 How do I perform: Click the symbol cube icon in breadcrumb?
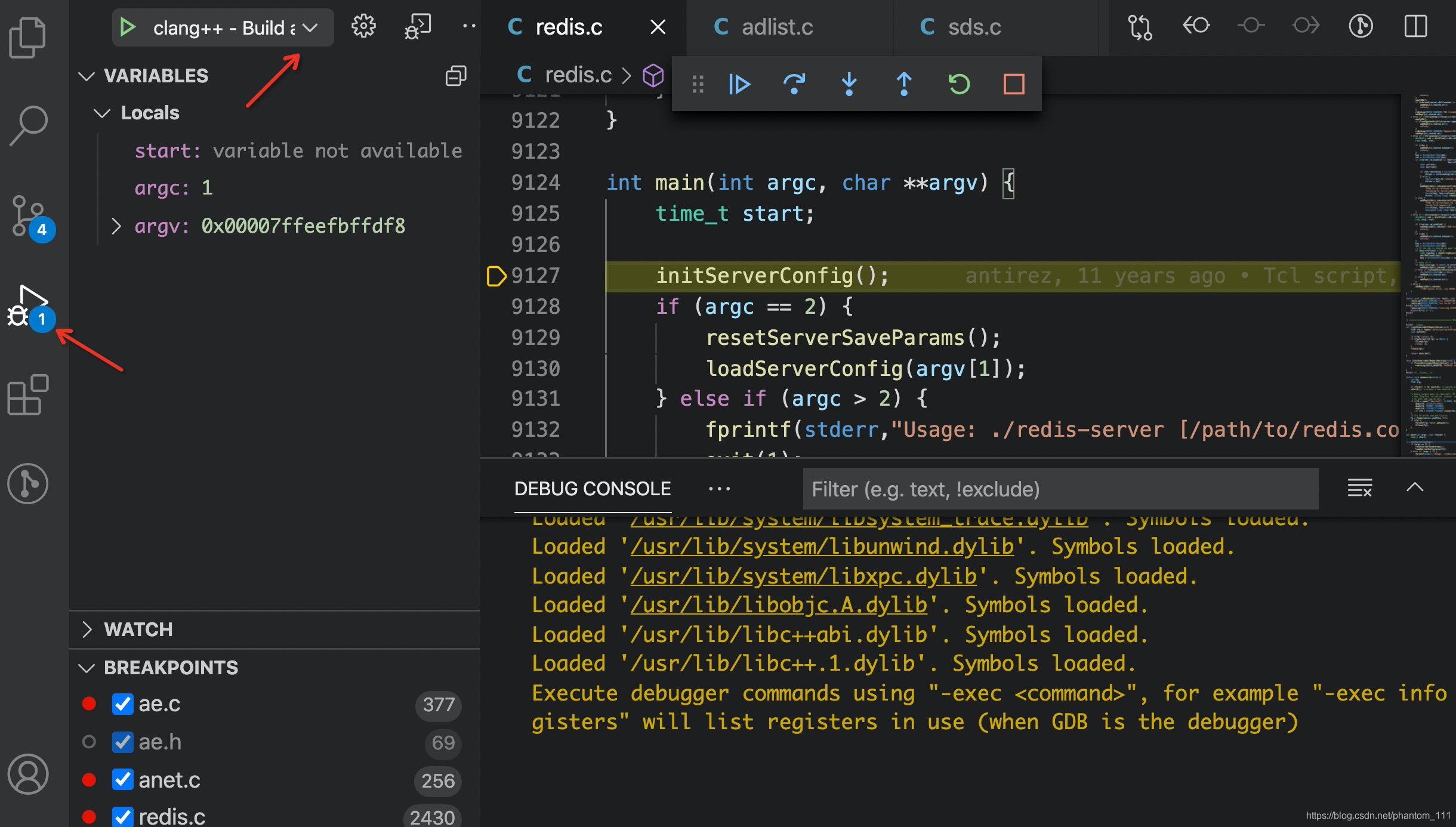click(653, 75)
